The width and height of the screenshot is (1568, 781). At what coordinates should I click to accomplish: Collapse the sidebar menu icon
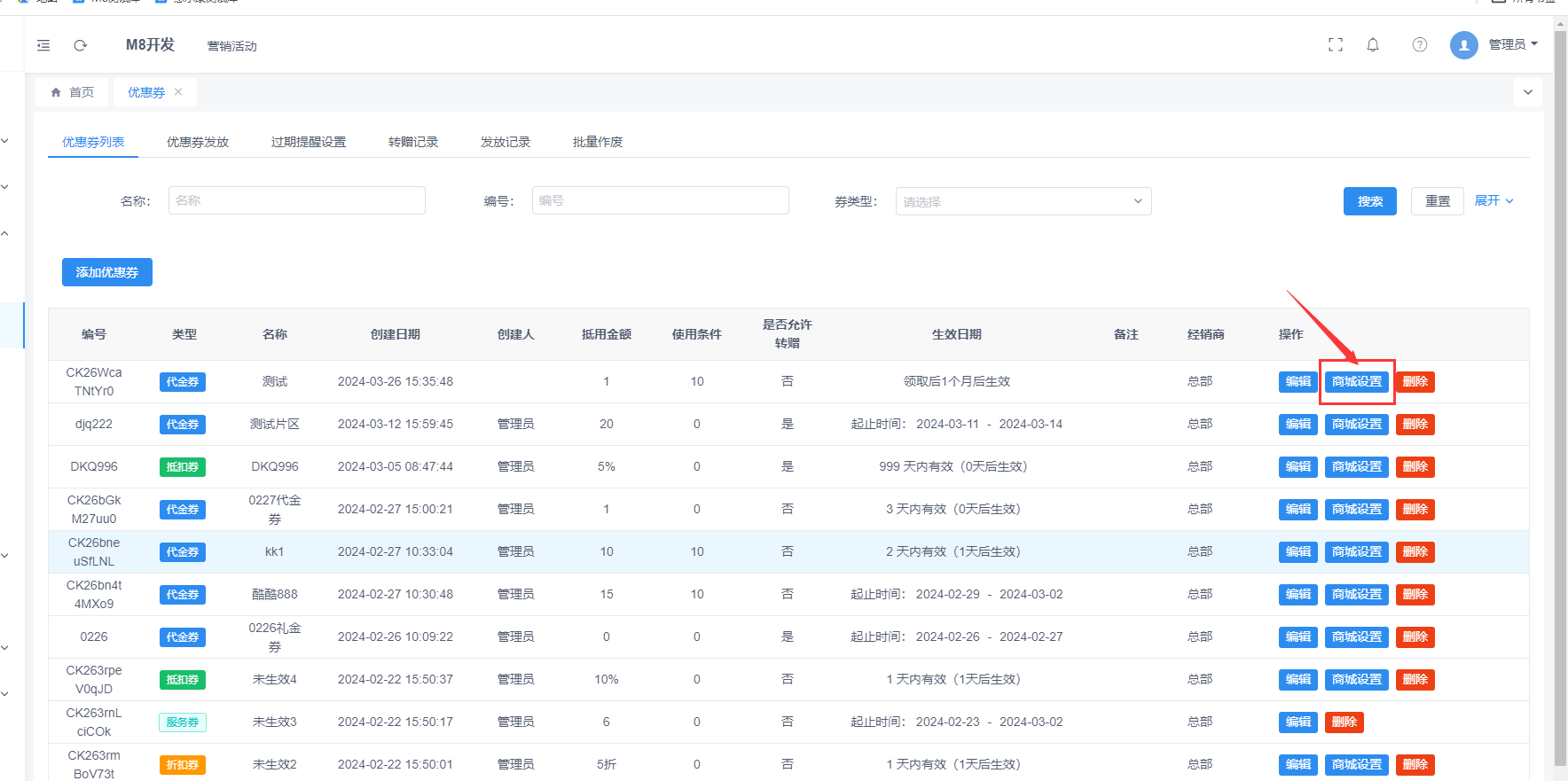point(43,45)
